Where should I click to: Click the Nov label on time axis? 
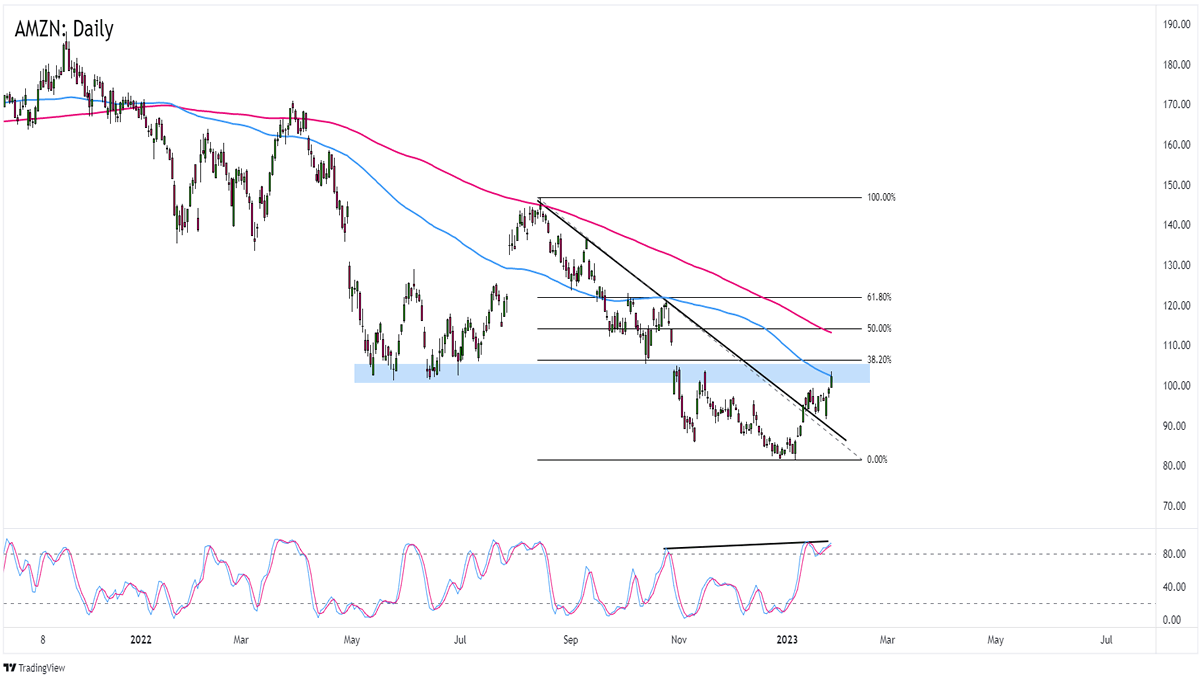[678, 638]
